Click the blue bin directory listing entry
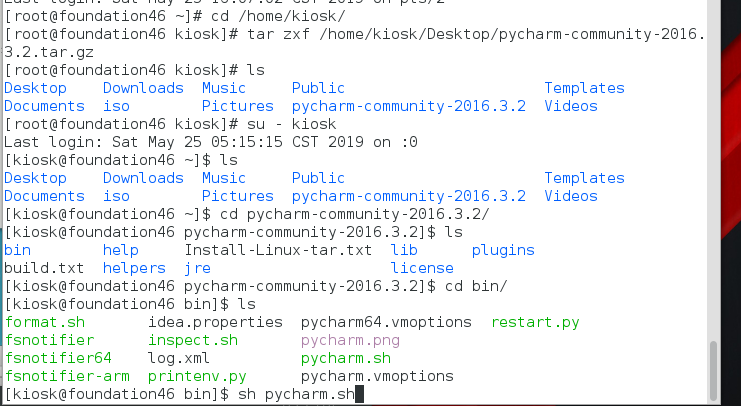The height and width of the screenshot is (406, 741). [17, 250]
